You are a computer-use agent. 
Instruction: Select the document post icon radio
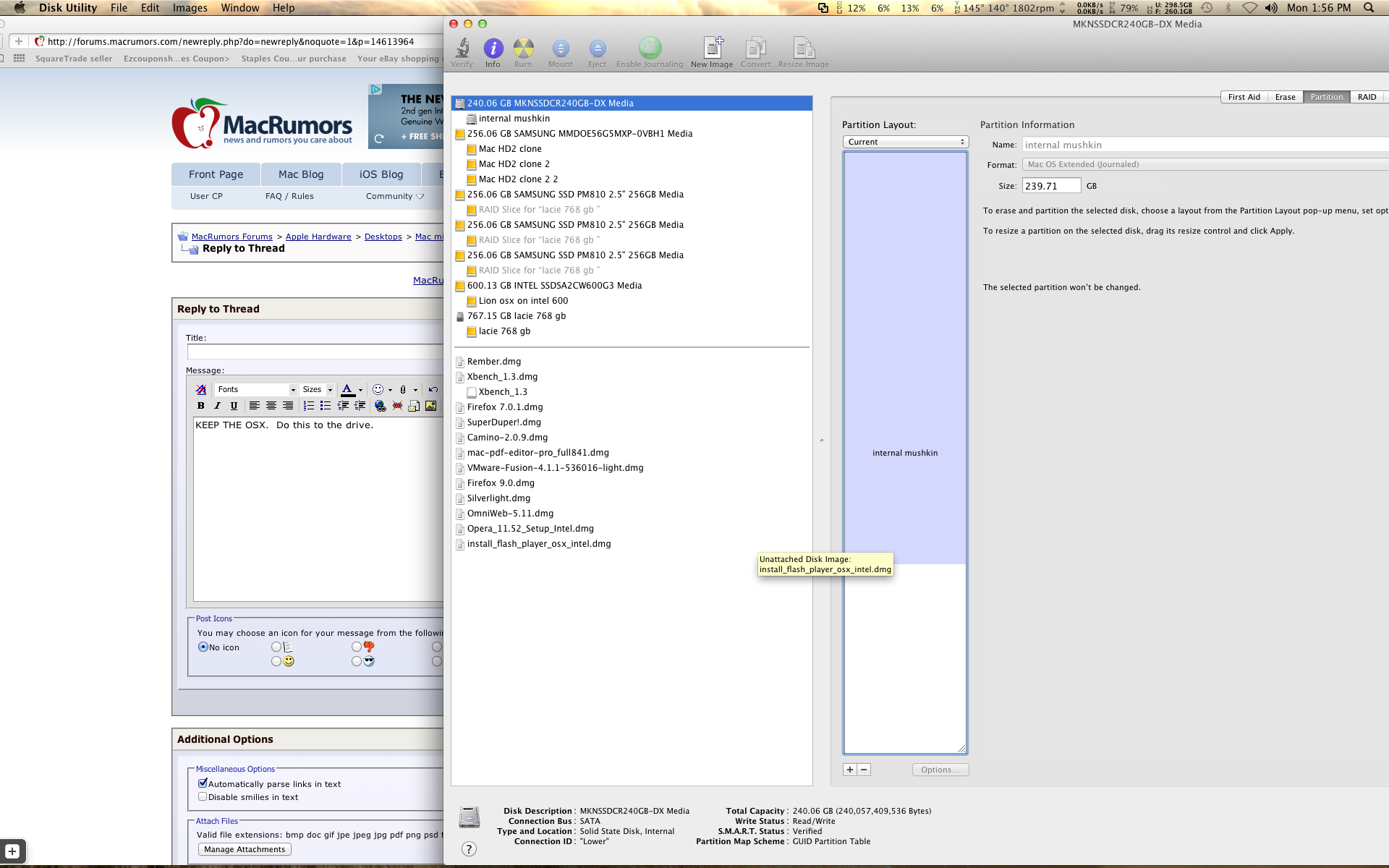coord(276,647)
